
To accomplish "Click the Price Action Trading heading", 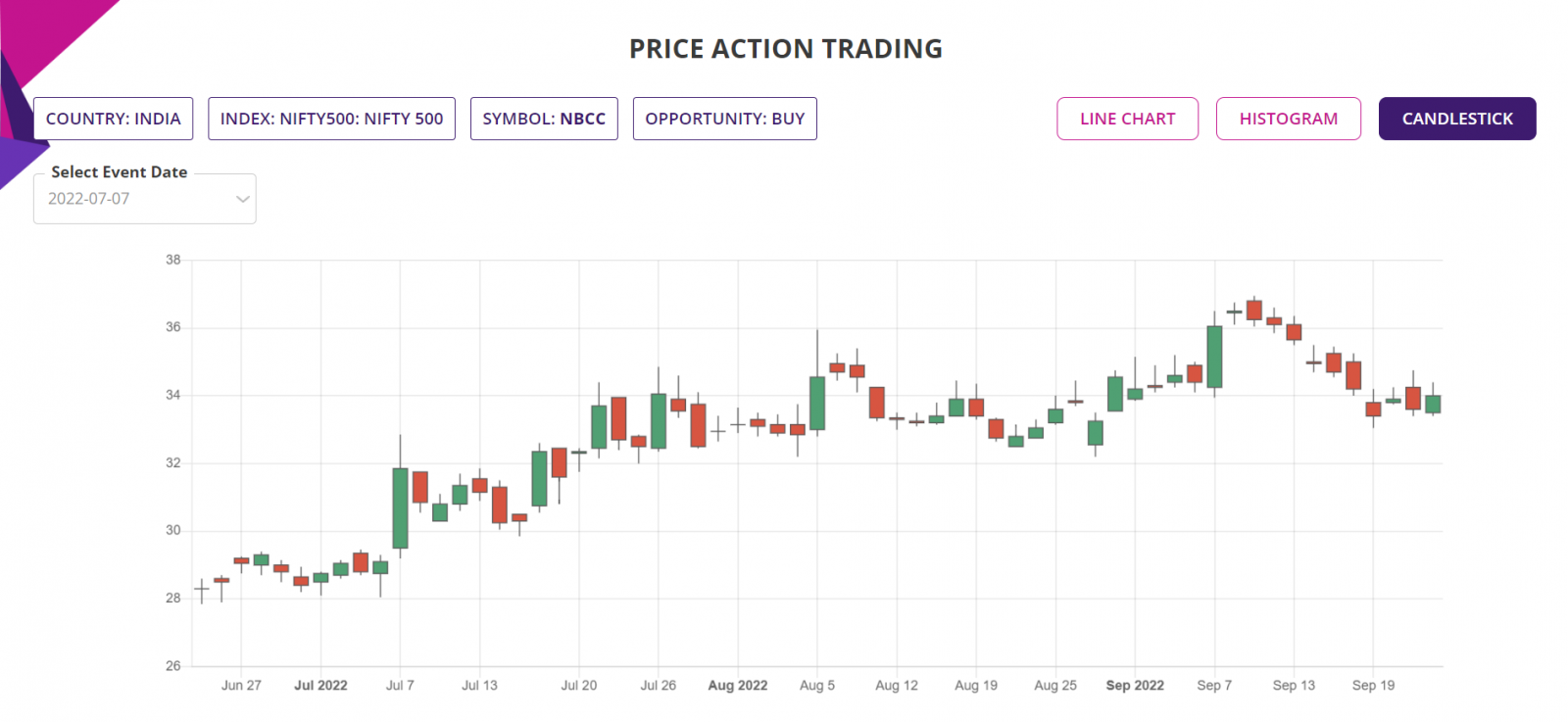I will click(786, 49).
